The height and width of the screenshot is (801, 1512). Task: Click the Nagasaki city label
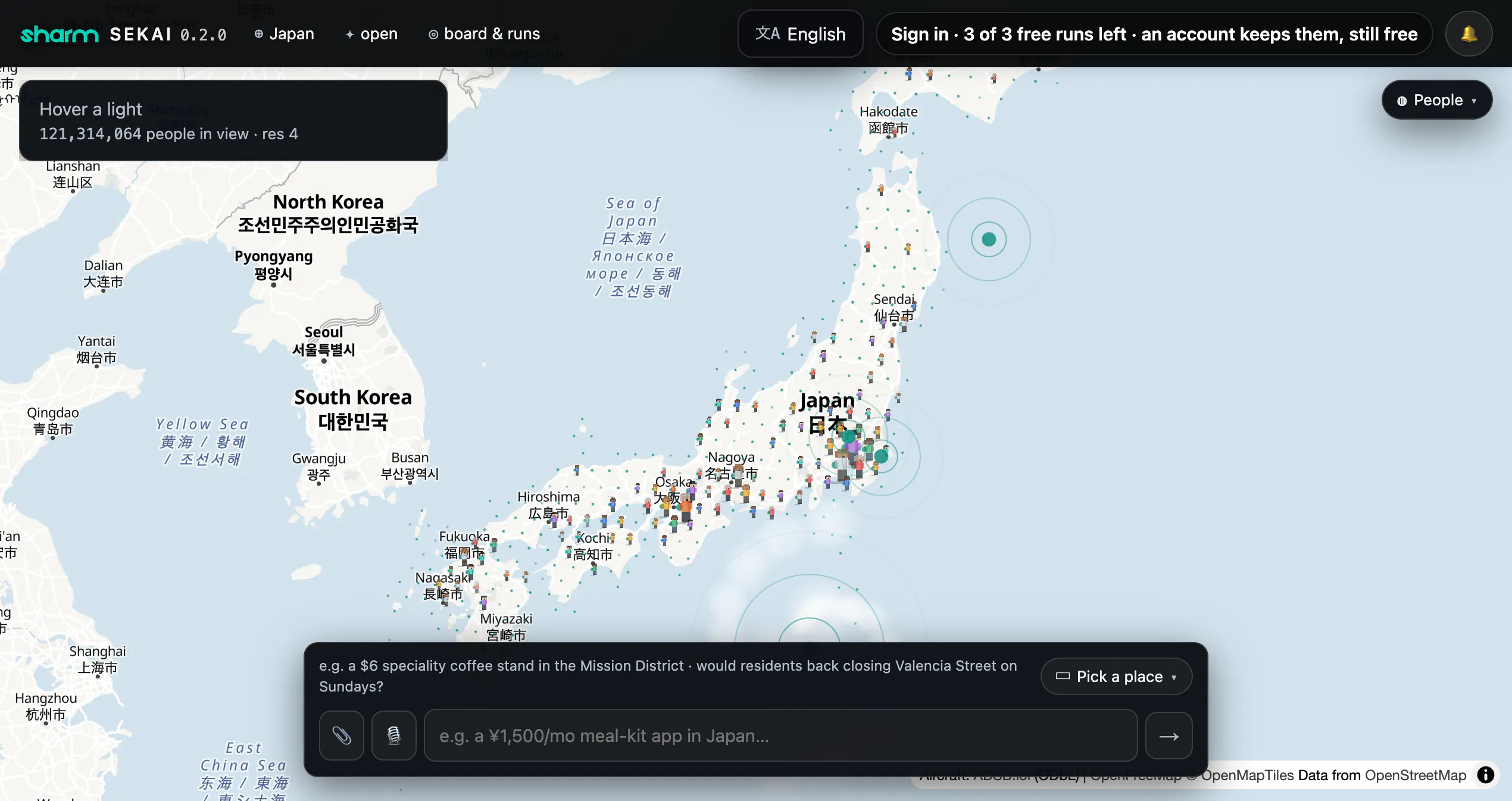pyautogui.click(x=442, y=586)
